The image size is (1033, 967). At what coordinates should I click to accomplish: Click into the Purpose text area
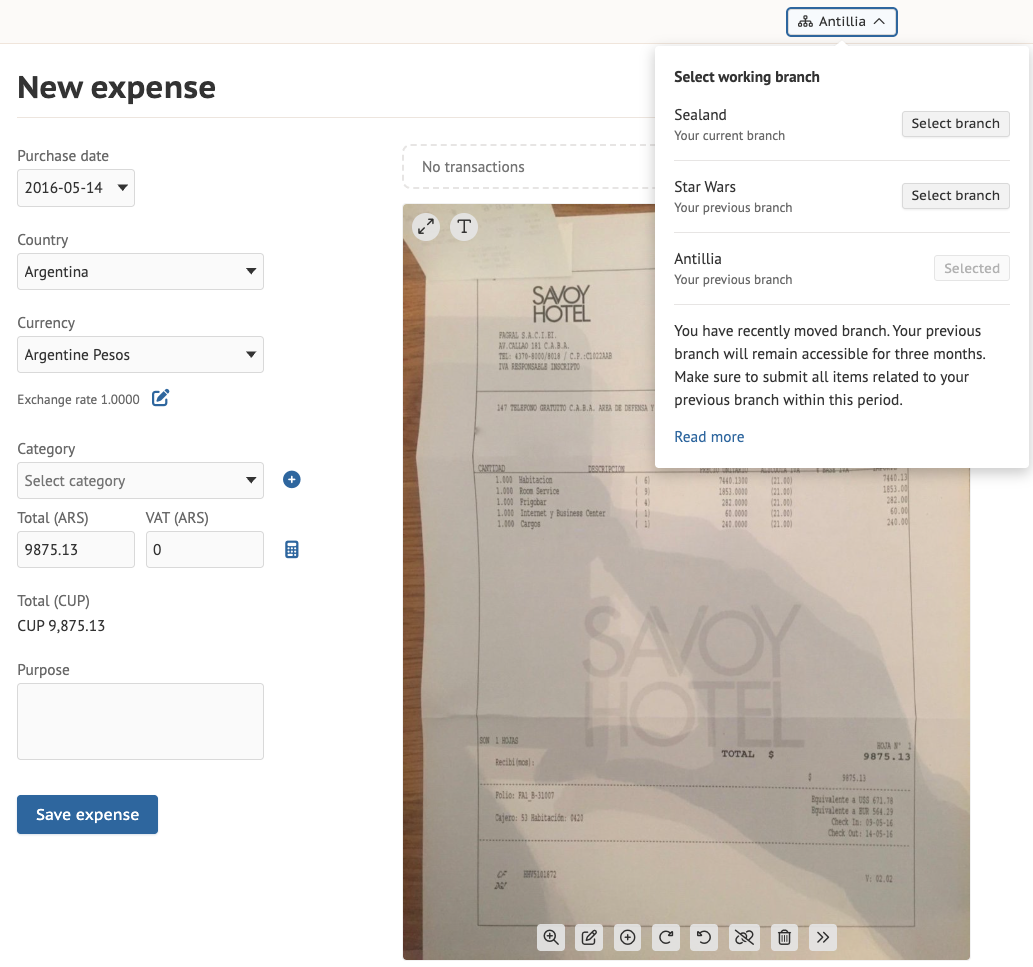pyautogui.click(x=140, y=721)
